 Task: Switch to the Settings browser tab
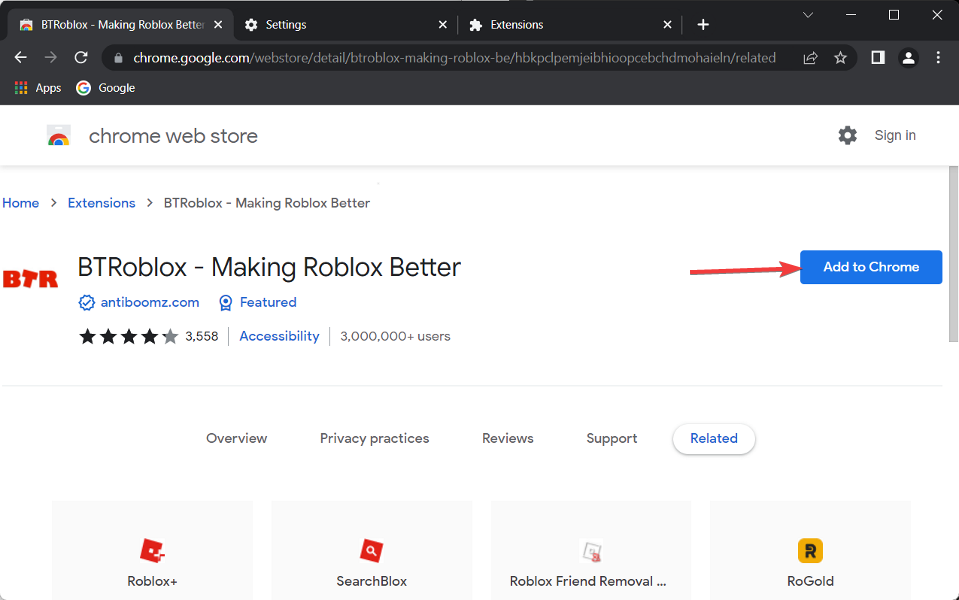346,24
